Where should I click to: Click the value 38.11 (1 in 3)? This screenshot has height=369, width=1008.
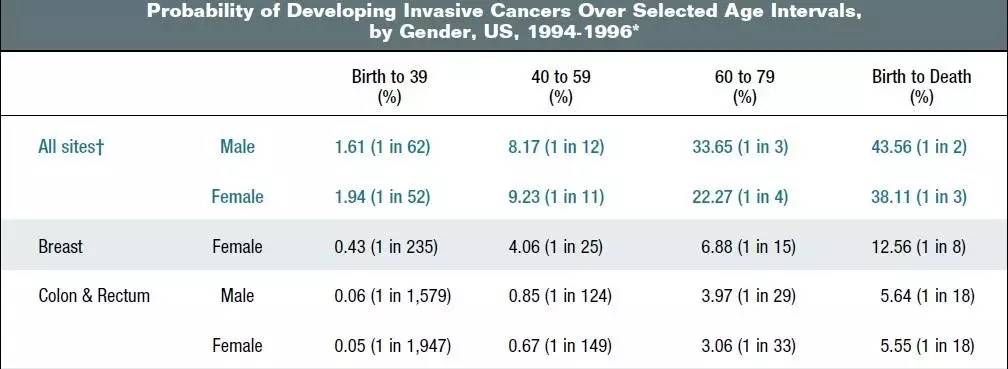pyautogui.click(x=919, y=197)
